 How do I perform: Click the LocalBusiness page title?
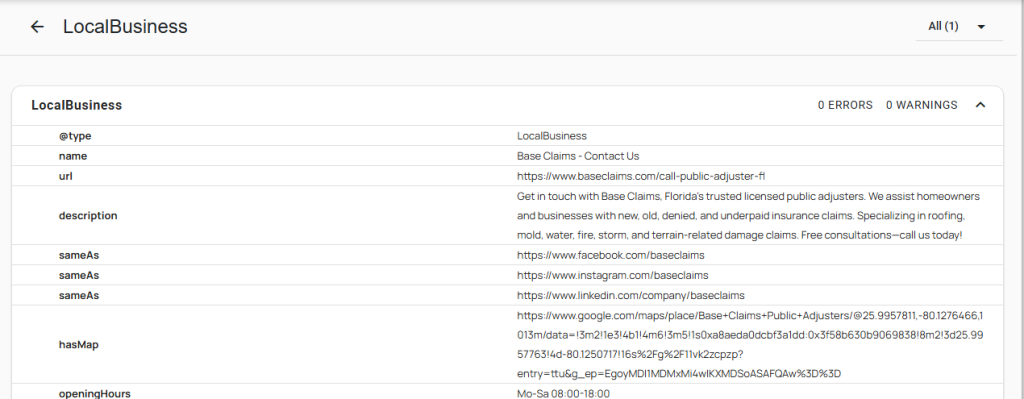125,27
